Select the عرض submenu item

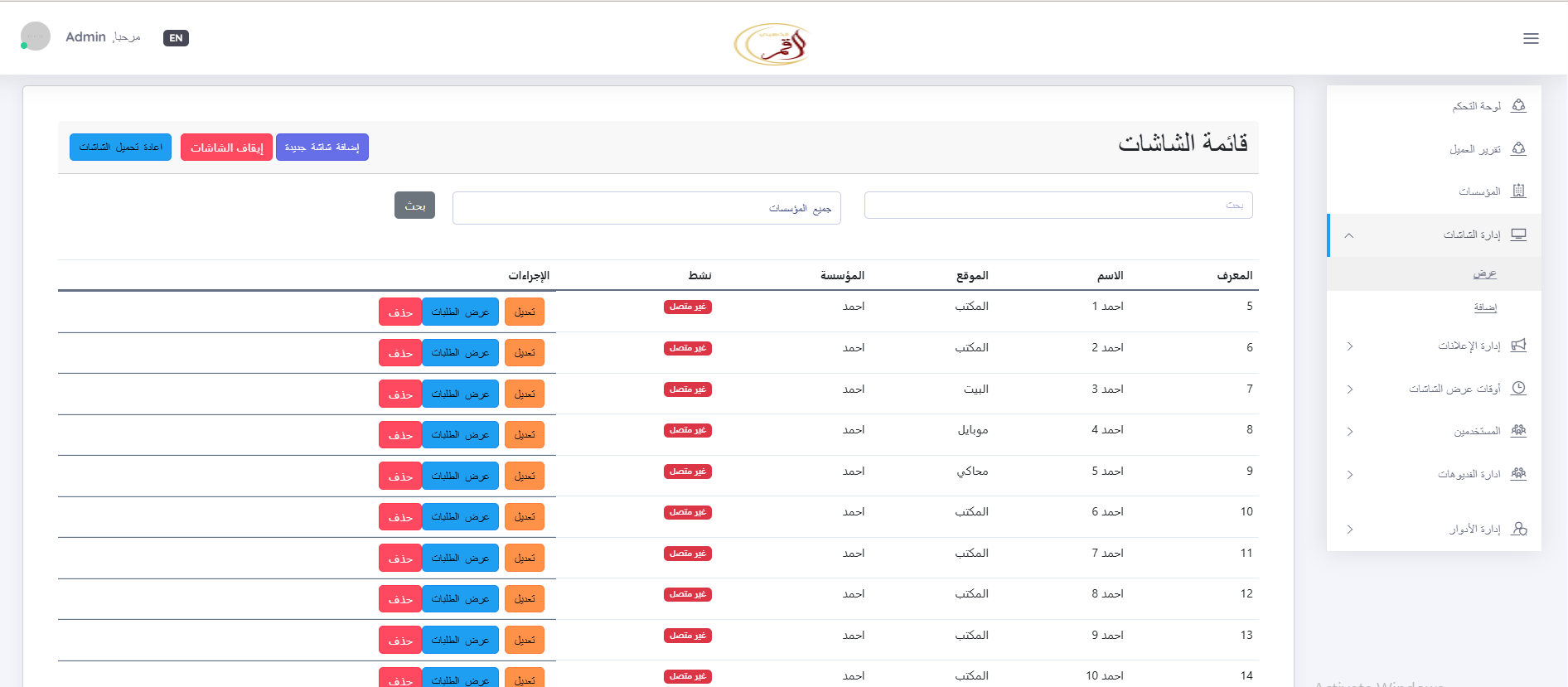[1484, 273]
